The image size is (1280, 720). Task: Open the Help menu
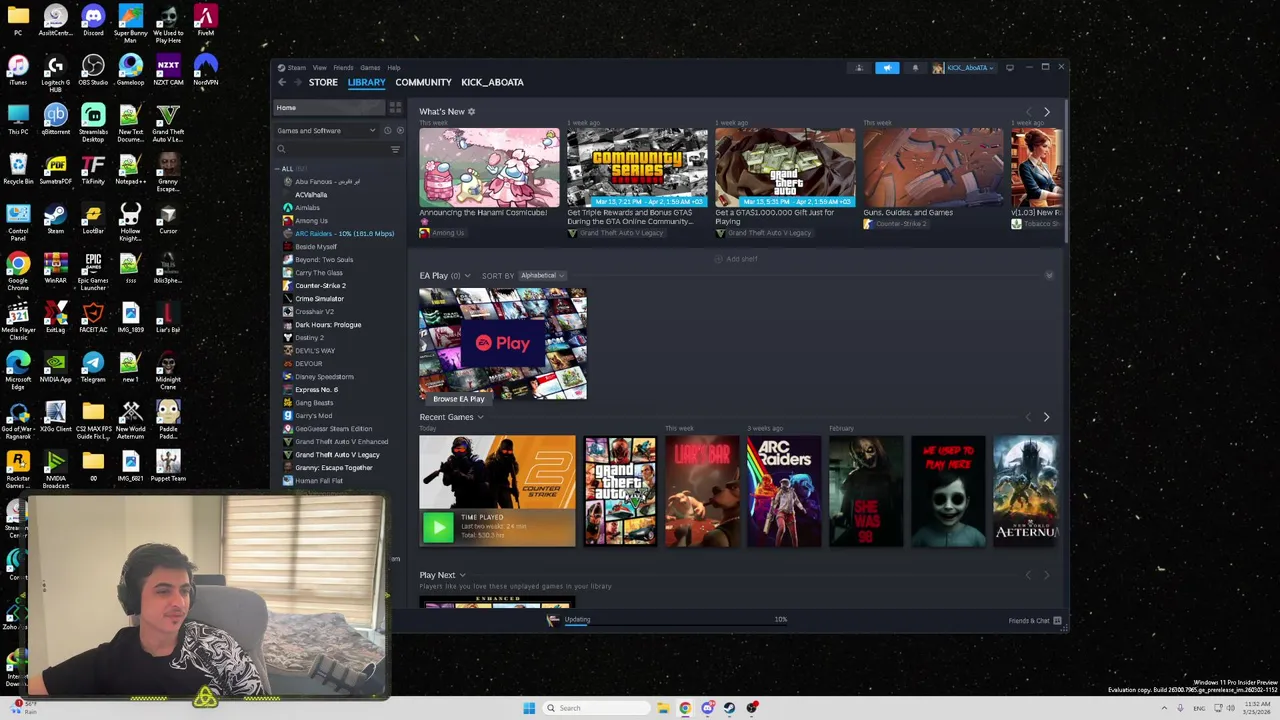click(x=394, y=68)
